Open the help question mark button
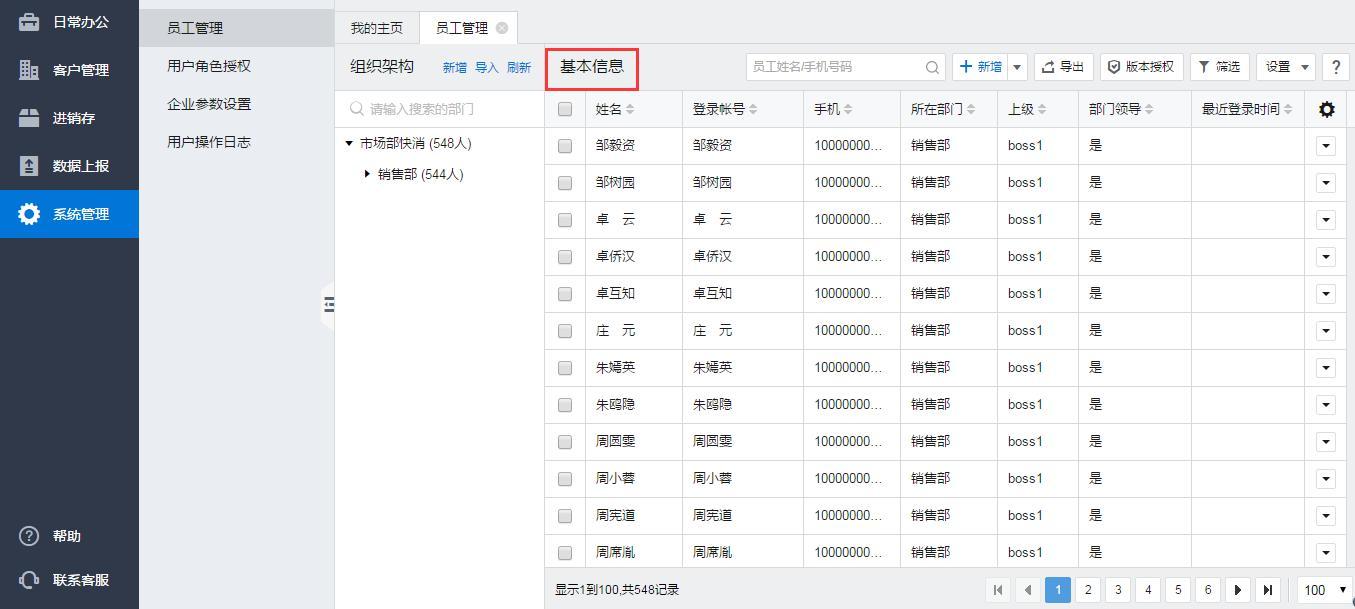The width and height of the screenshot is (1355, 609). [1335, 67]
